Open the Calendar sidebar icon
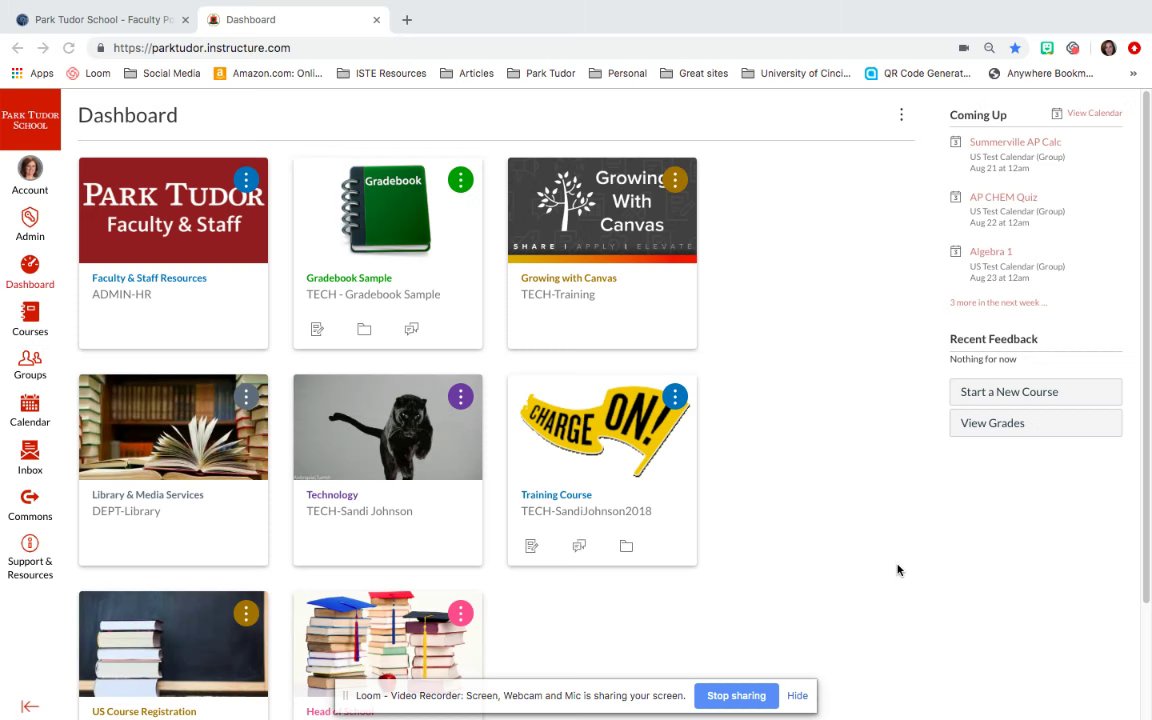The image size is (1152, 720). 30,411
